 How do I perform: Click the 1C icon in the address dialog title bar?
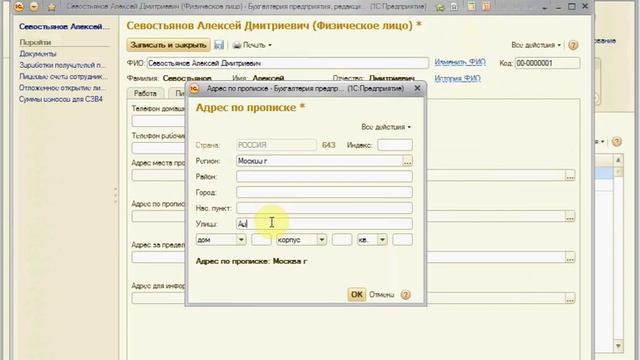(195, 89)
